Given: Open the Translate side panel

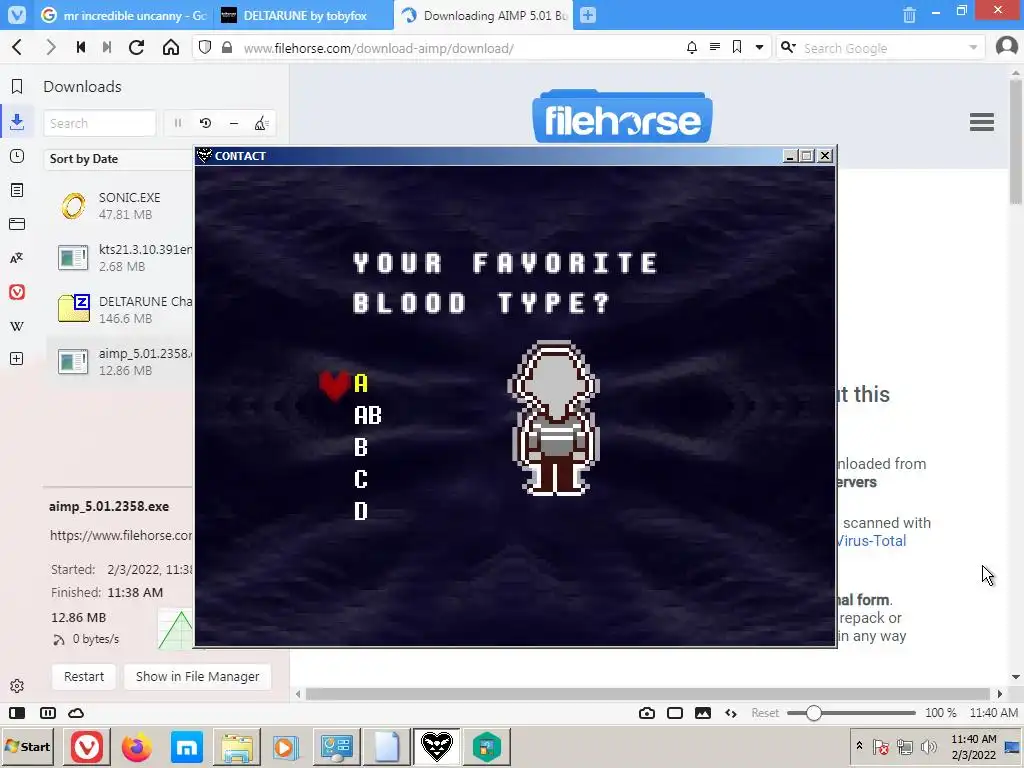Looking at the screenshot, I should tap(17, 258).
